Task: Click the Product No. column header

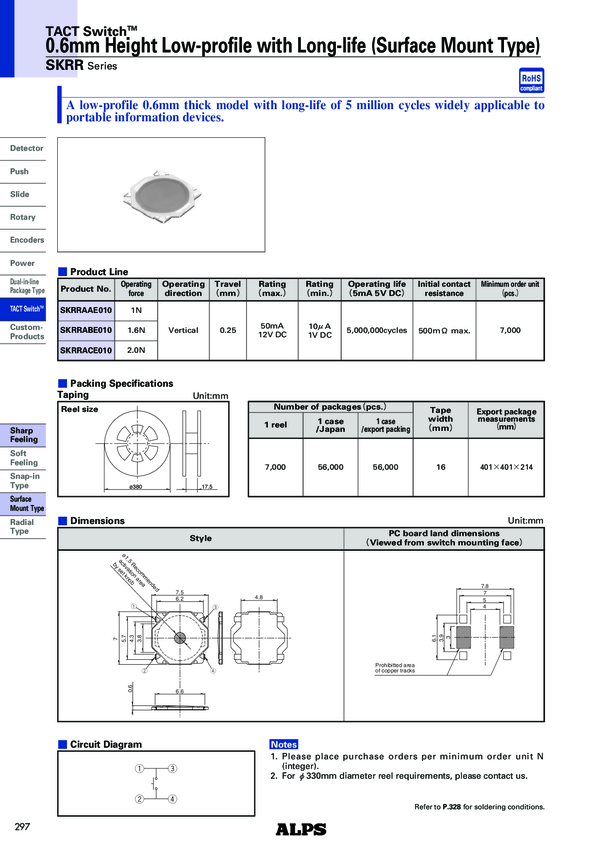Action: [x=86, y=289]
